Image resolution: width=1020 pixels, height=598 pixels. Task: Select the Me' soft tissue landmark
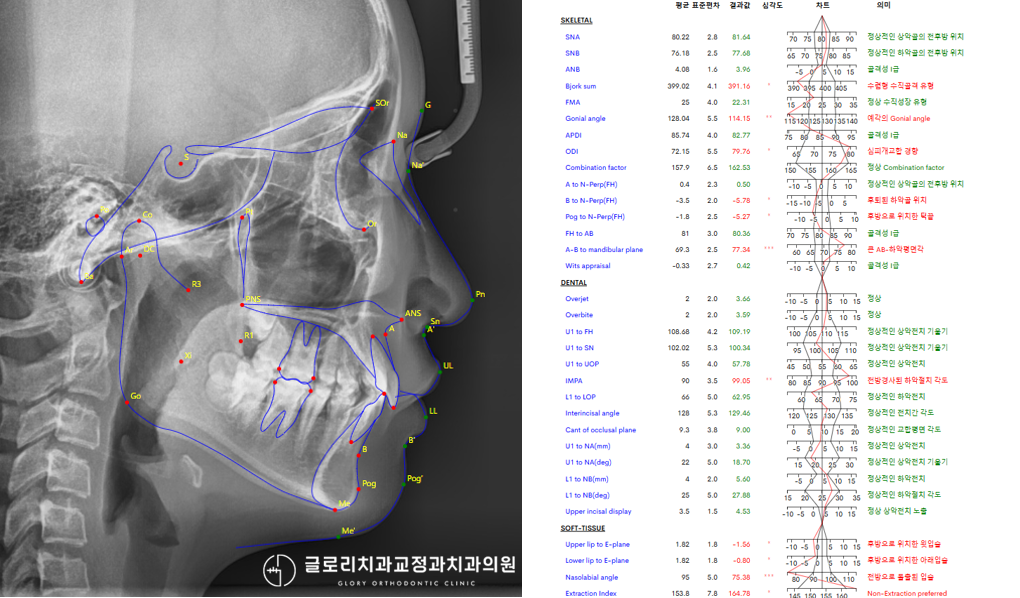(338, 537)
